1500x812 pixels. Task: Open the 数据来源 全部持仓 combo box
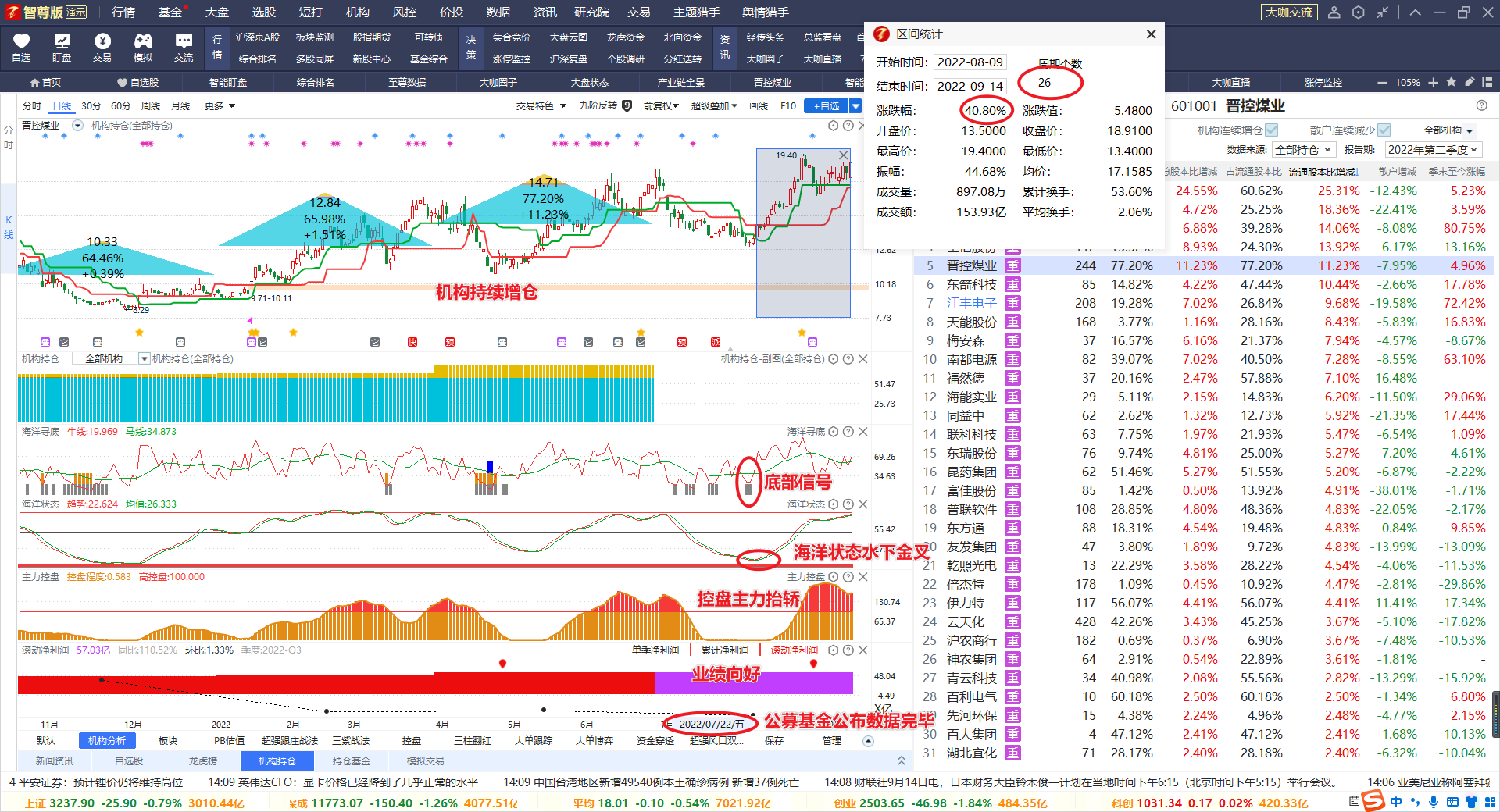click(1303, 149)
